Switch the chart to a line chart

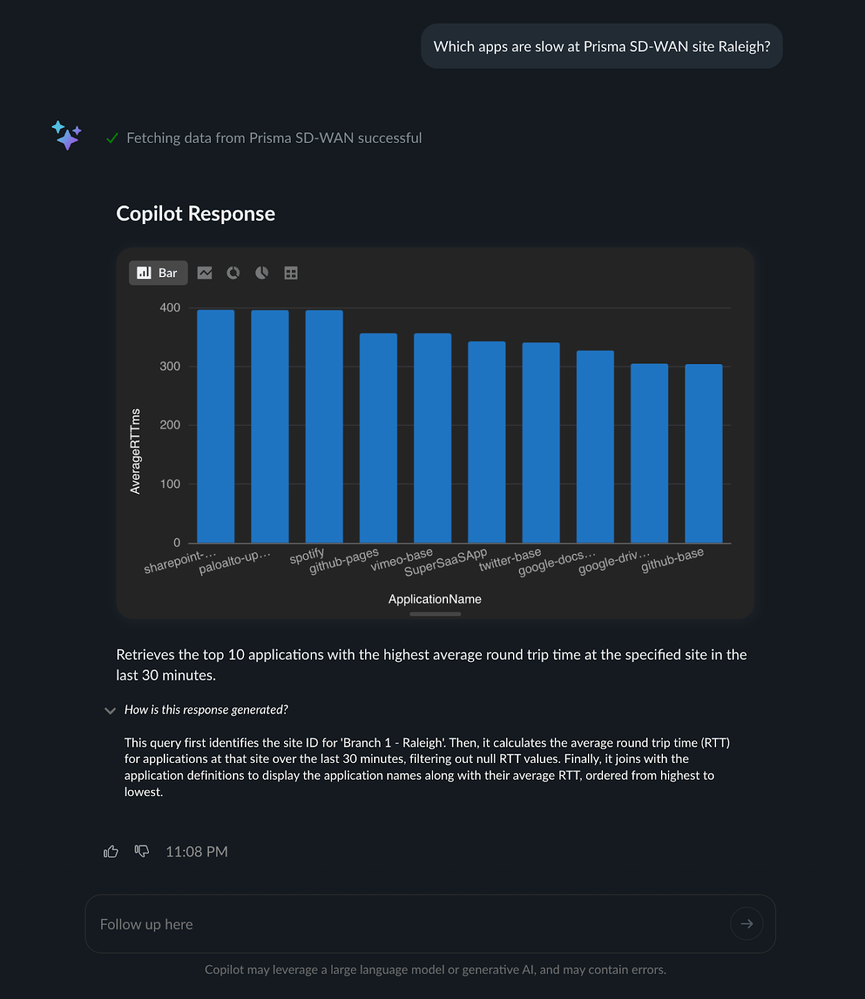point(205,272)
